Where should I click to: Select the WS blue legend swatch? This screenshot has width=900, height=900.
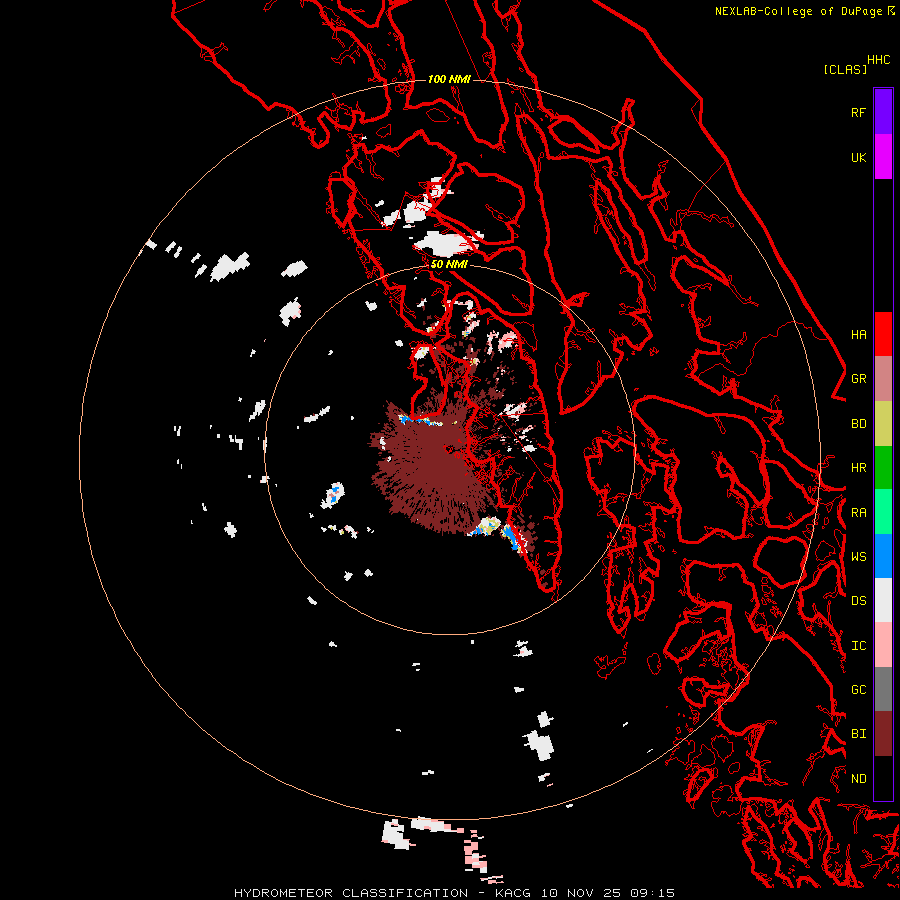pos(883,556)
